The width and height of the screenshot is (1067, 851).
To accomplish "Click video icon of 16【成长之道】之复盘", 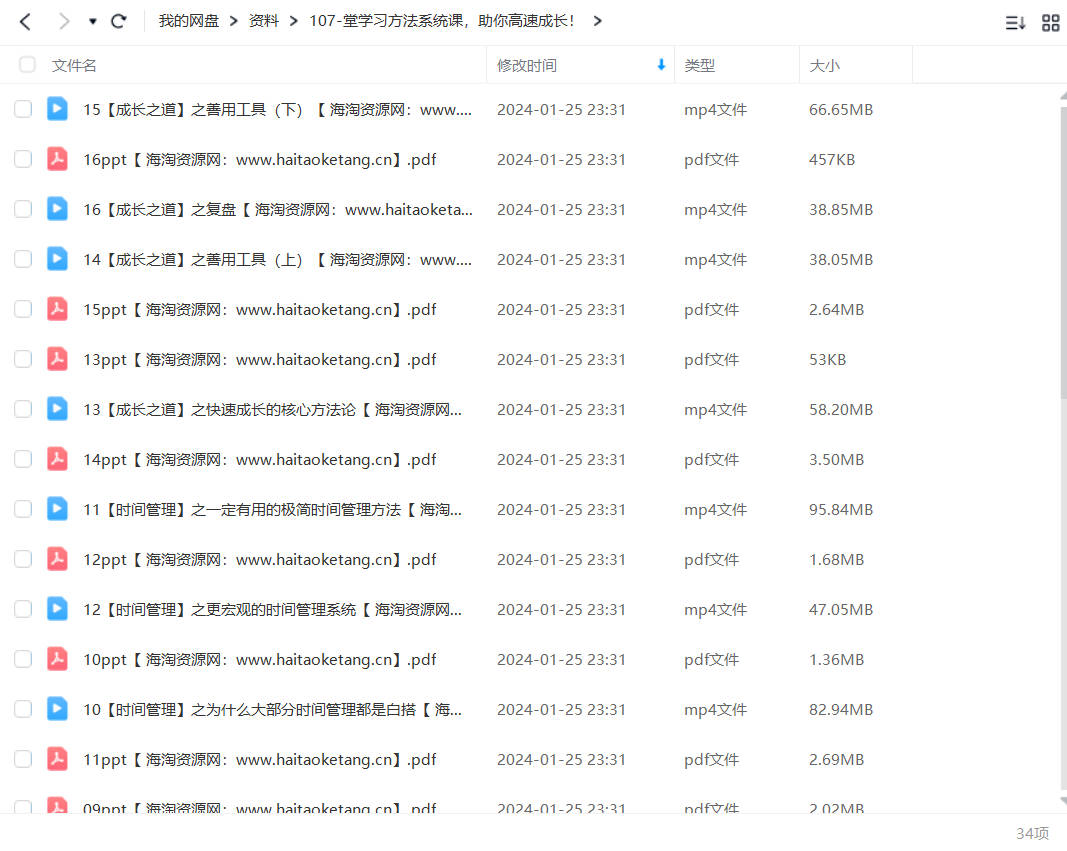I will (x=57, y=209).
